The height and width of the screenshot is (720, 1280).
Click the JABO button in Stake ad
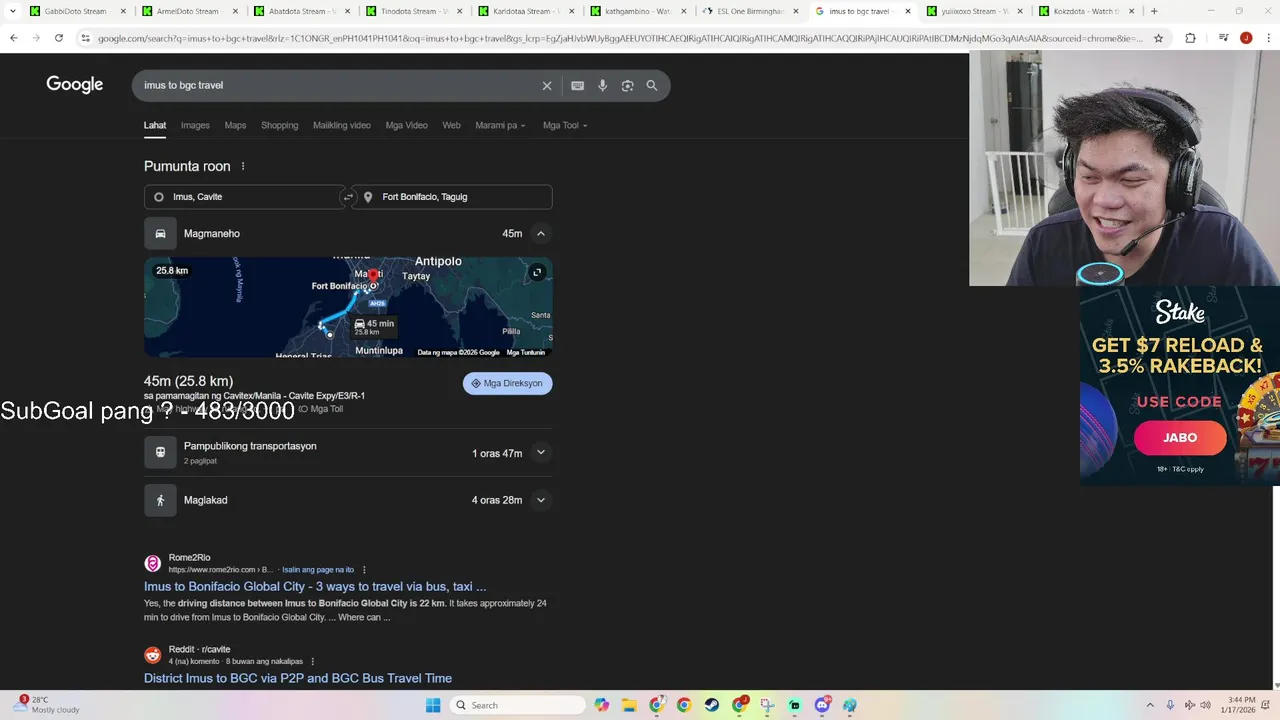click(x=1180, y=438)
